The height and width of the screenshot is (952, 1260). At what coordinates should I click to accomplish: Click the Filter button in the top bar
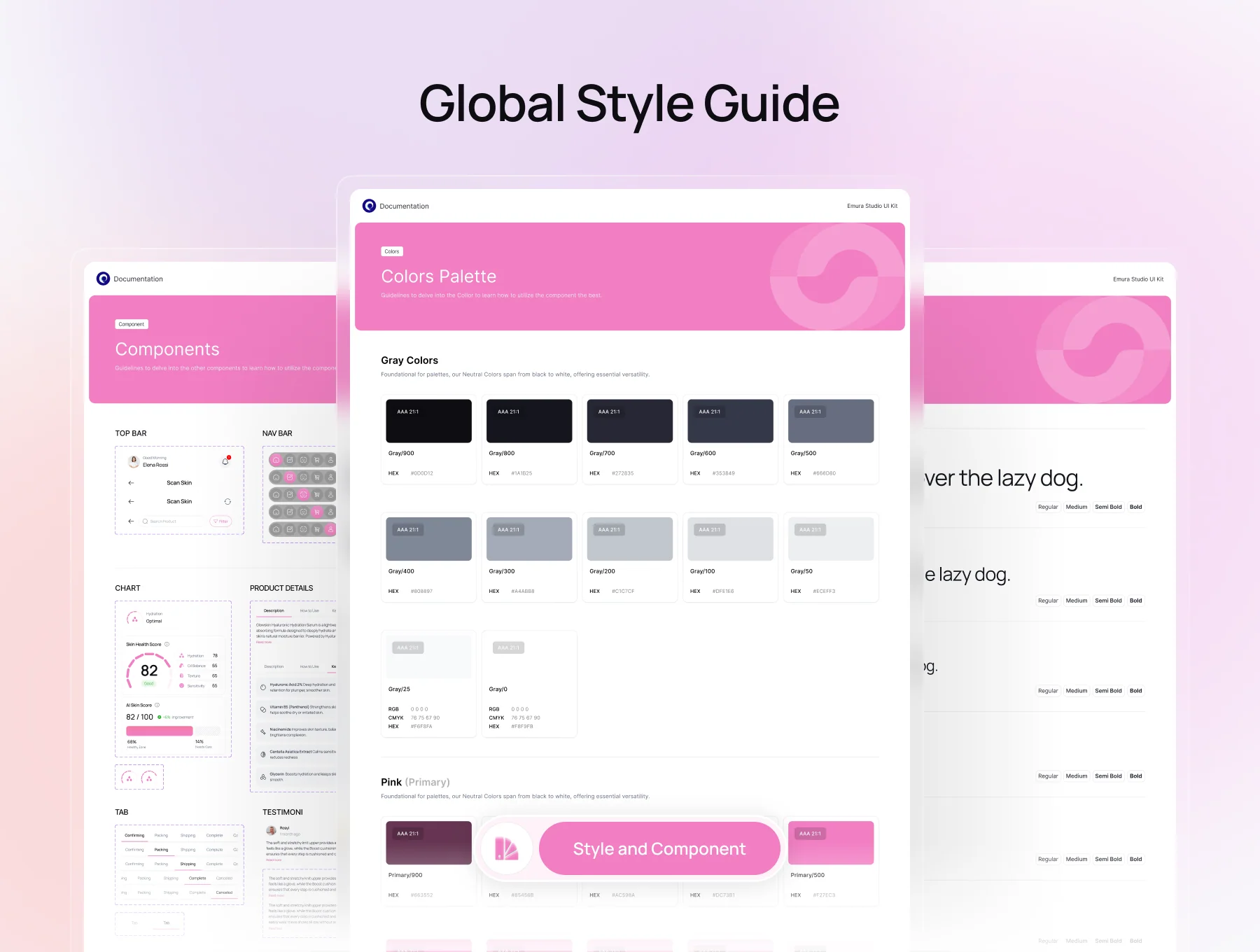pyautogui.click(x=220, y=521)
